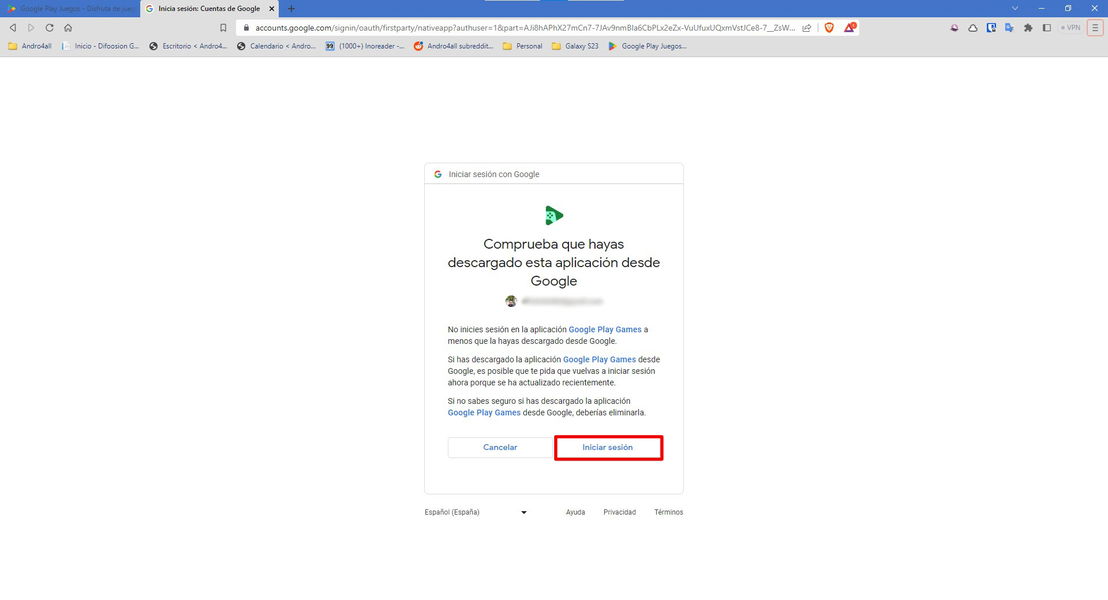Screen dimensions: 1108x600
Task: Open the Andro4all bookmarks folder
Action: pyautogui.click(x=30, y=46)
